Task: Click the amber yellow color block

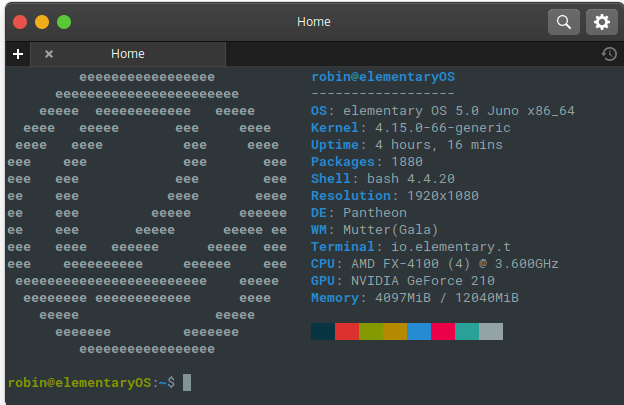Action: [x=395, y=331]
